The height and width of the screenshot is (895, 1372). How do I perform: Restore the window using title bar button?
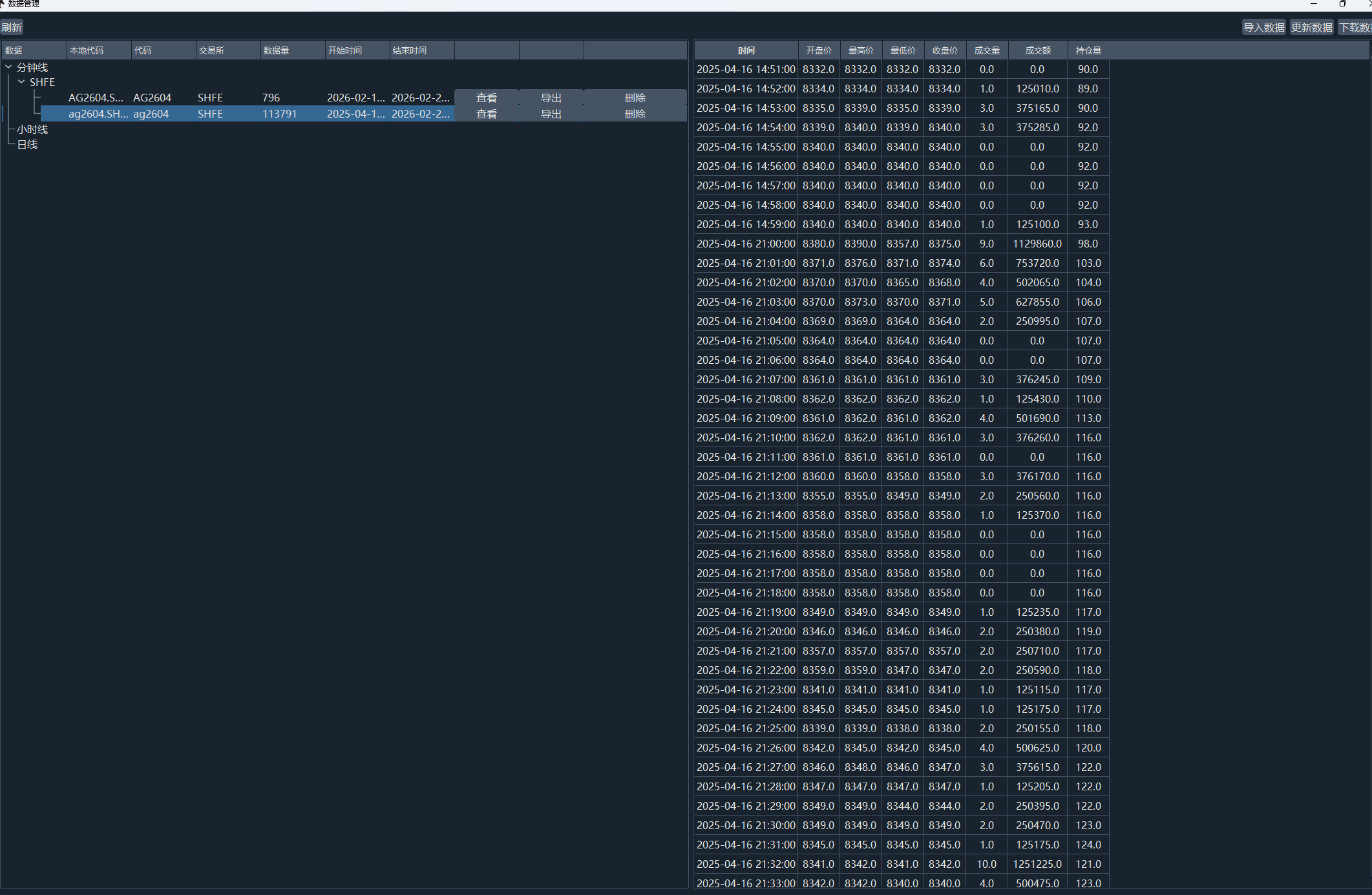(x=1342, y=4)
